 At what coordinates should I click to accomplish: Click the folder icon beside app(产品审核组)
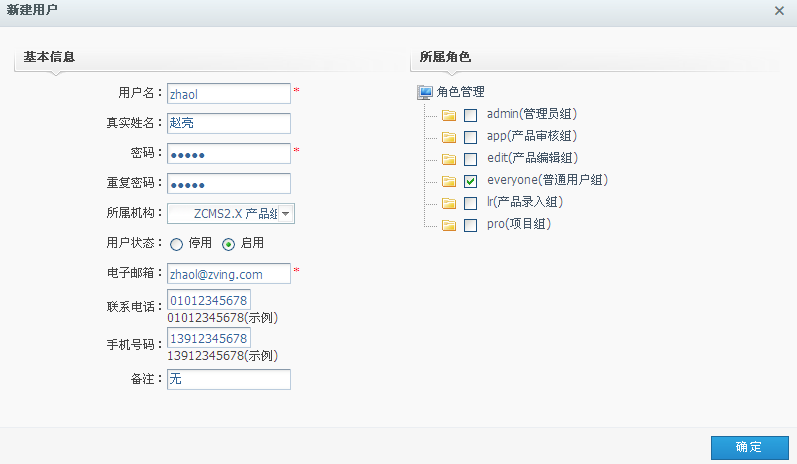(x=449, y=137)
